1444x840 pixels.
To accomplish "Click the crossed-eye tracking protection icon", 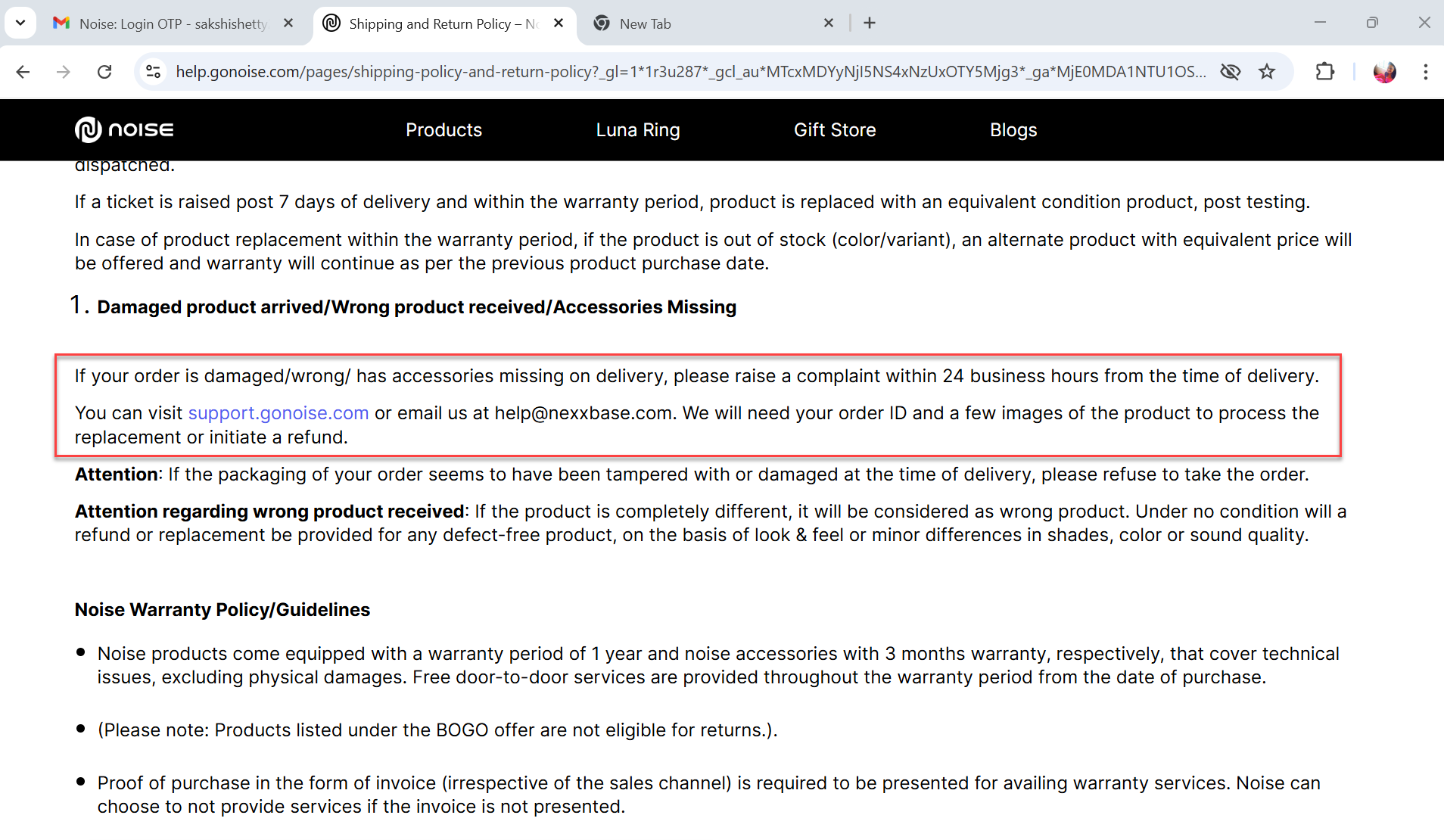I will (1231, 72).
